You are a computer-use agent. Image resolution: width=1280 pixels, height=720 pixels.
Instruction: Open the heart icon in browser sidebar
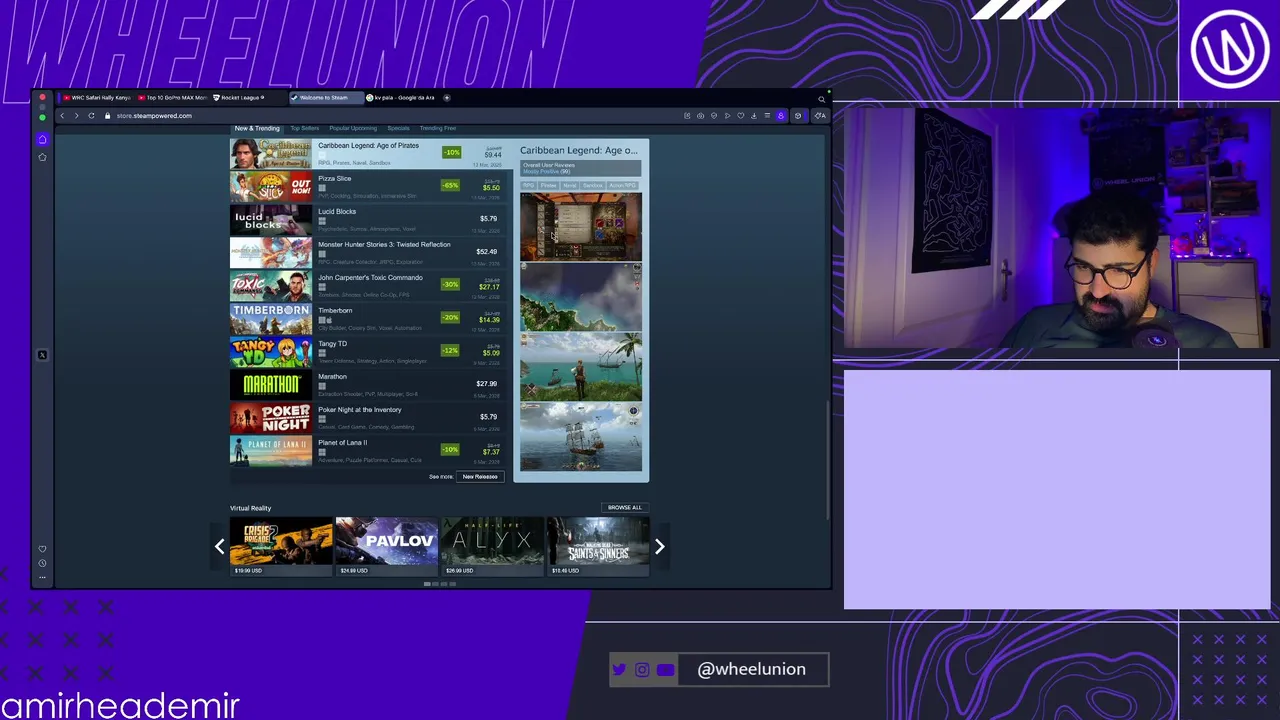(x=42, y=549)
